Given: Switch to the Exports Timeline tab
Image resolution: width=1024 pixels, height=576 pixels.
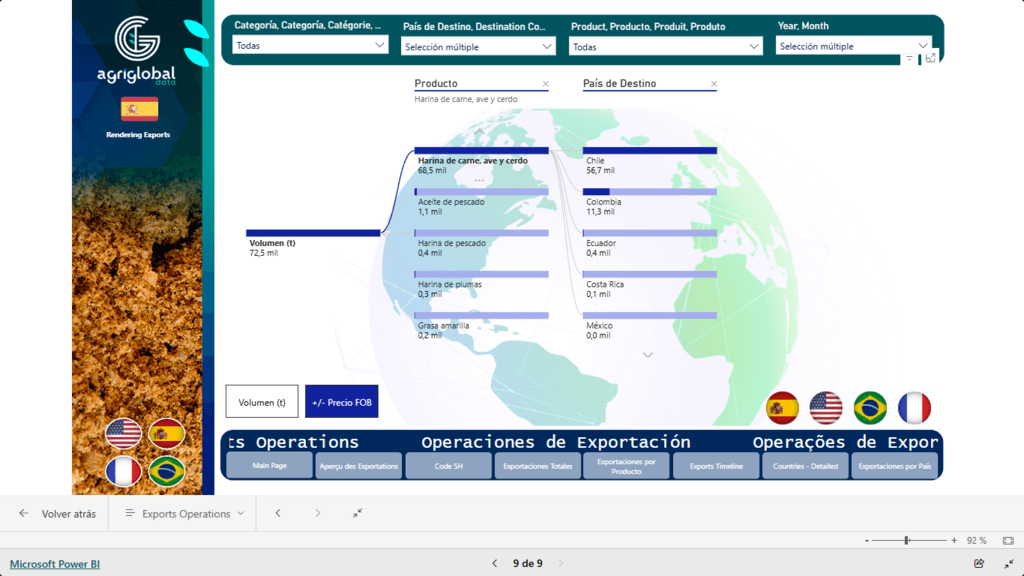Looking at the screenshot, I should pos(715,465).
